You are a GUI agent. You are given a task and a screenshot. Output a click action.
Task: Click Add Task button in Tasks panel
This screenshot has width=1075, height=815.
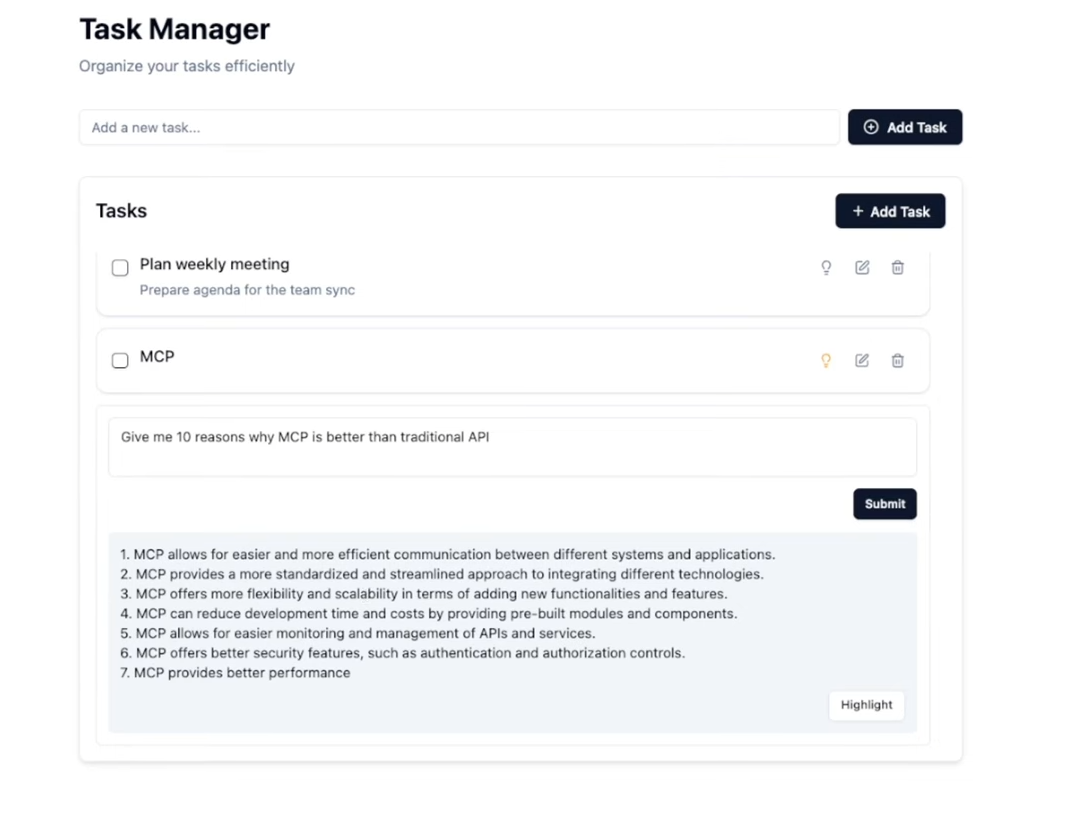(x=890, y=211)
